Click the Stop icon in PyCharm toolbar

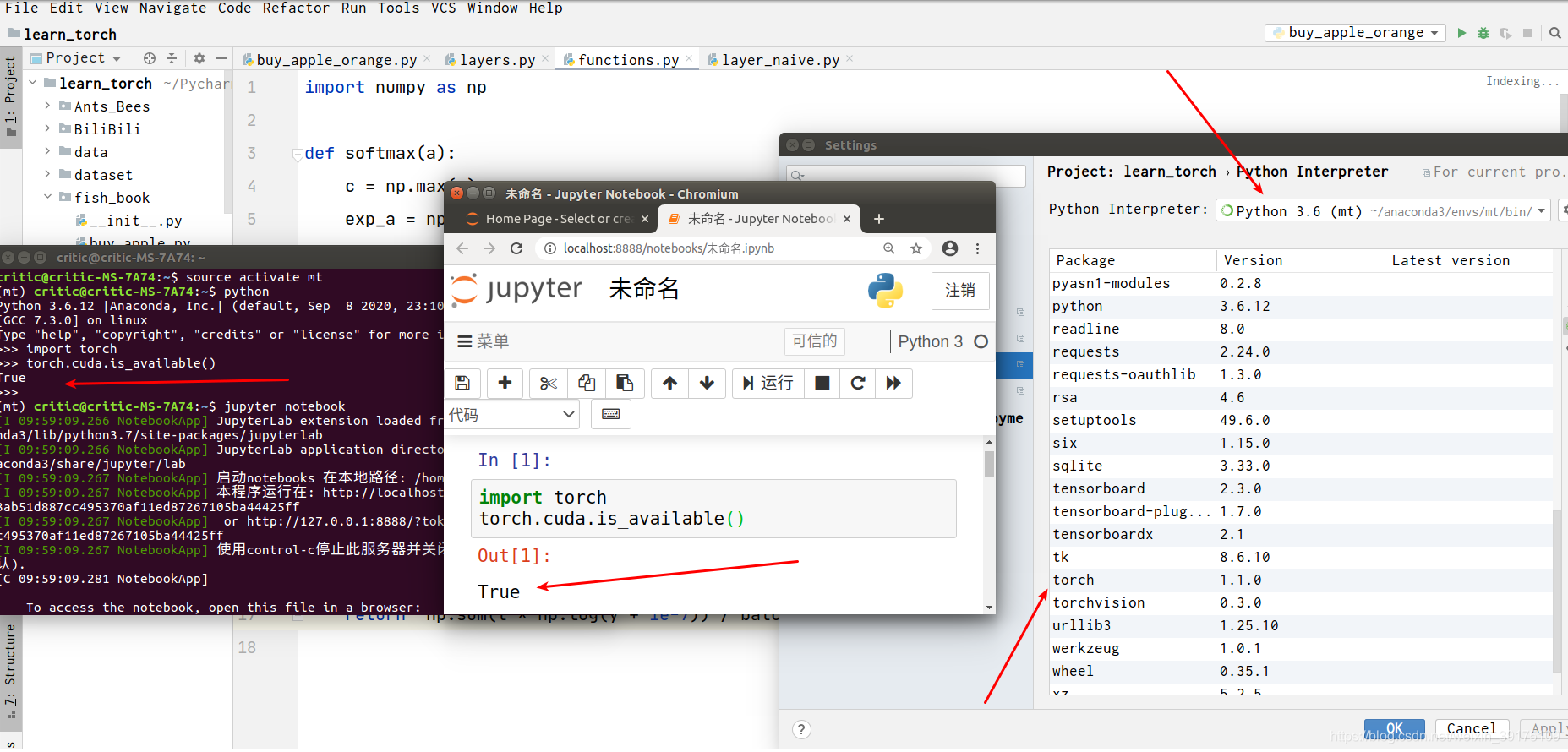(x=1527, y=33)
